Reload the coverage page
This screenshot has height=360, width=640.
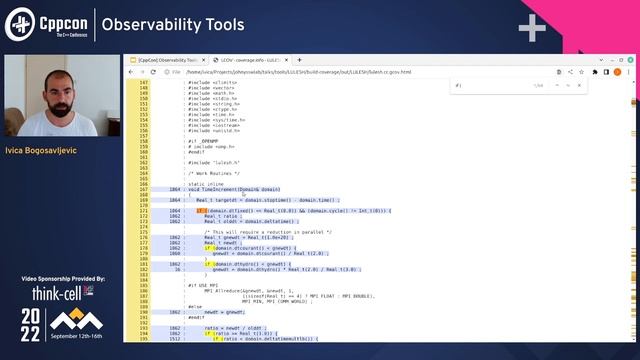[x=153, y=72]
